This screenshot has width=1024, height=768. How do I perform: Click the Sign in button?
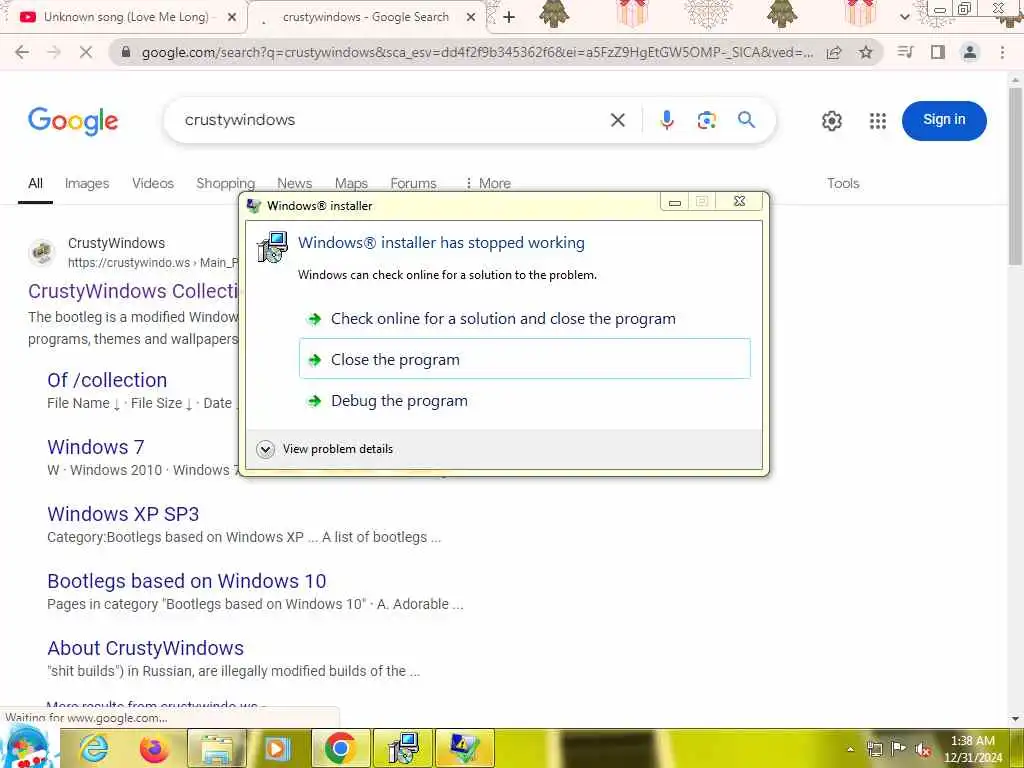[944, 120]
